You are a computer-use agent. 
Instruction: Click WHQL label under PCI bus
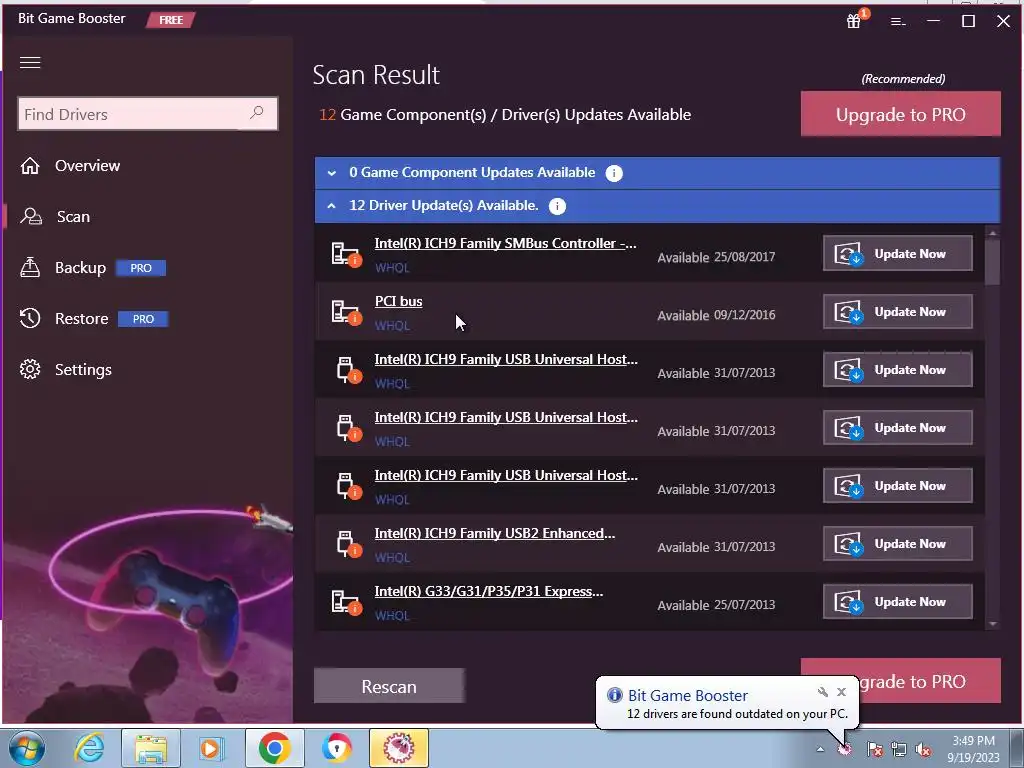coord(392,326)
